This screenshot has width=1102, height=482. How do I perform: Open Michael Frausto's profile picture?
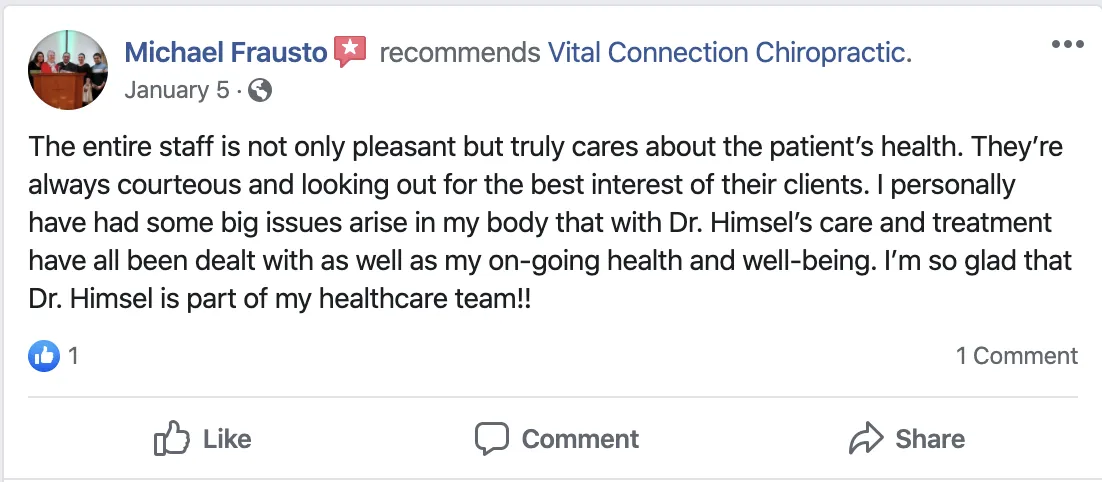69,69
